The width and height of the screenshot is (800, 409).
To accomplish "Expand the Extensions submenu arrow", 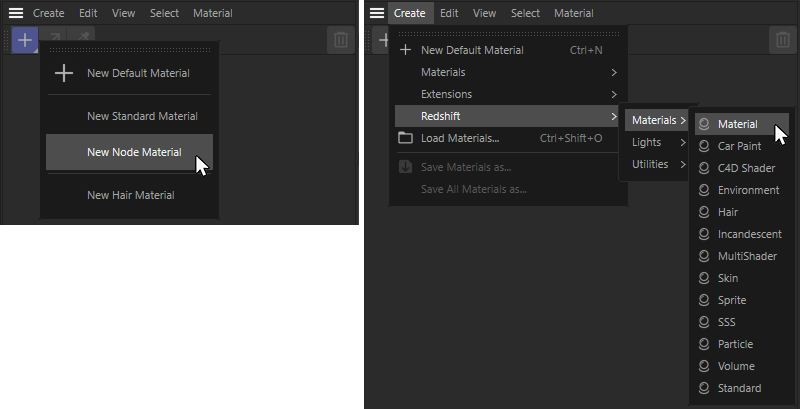I will click(x=614, y=94).
